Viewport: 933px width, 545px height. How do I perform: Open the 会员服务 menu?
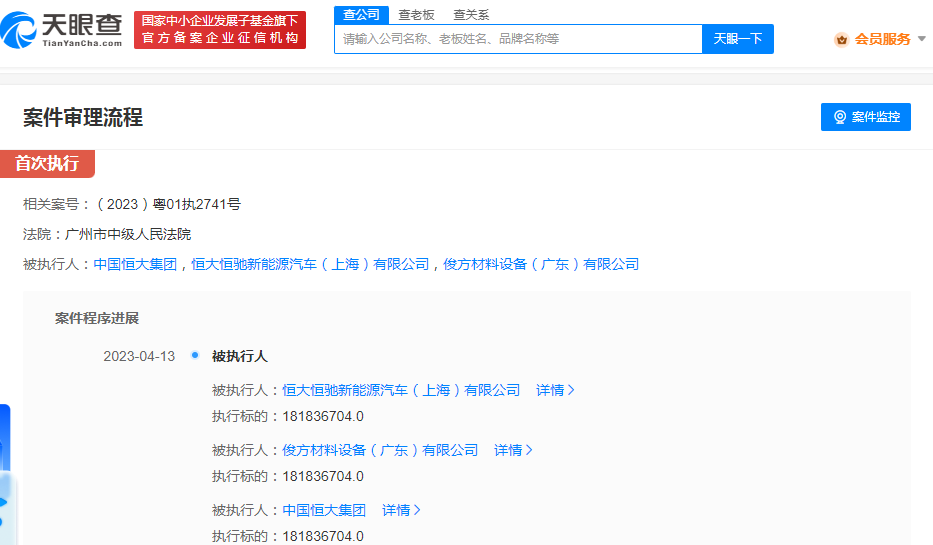point(882,39)
